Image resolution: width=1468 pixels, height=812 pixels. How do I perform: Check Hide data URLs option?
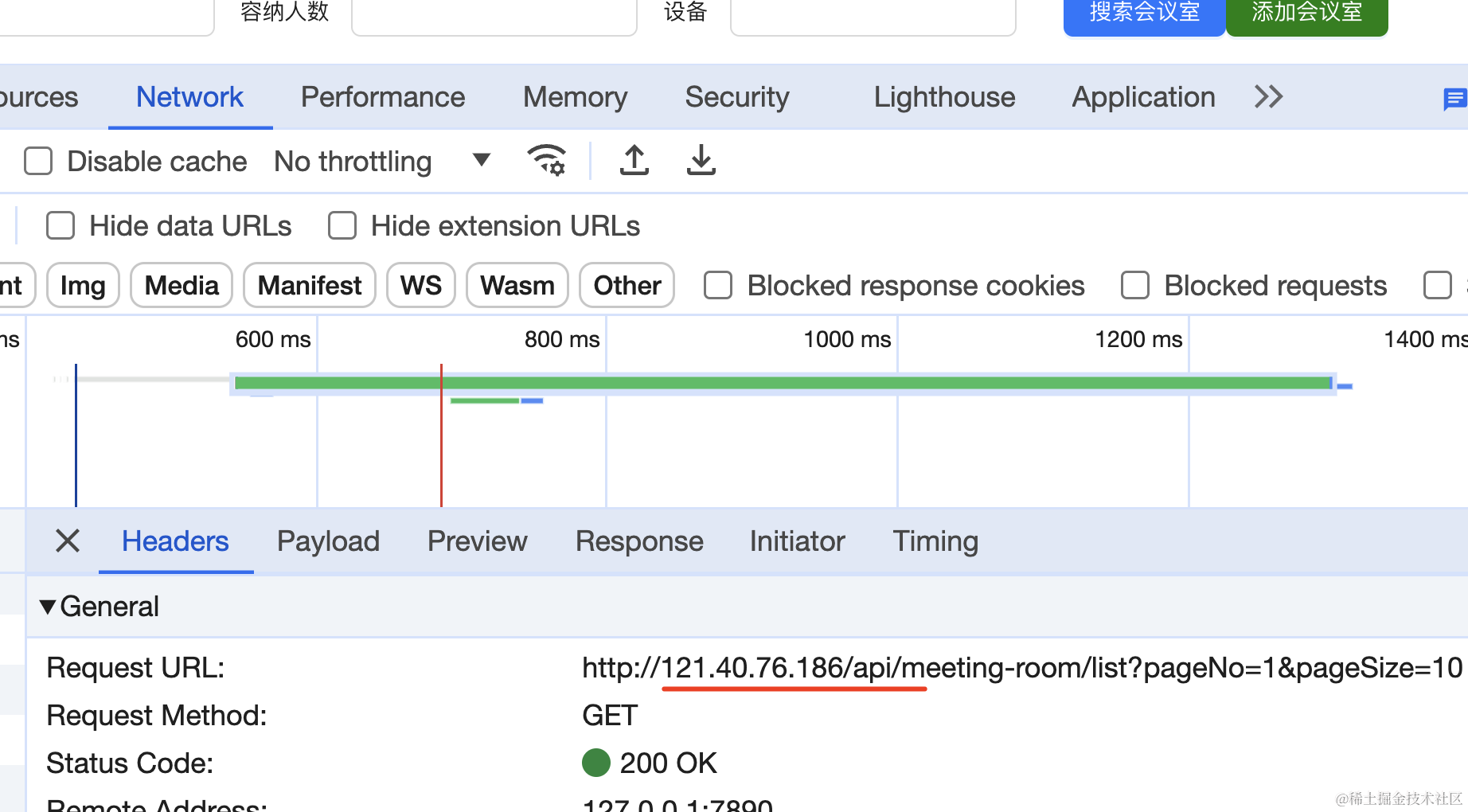[61, 225]
